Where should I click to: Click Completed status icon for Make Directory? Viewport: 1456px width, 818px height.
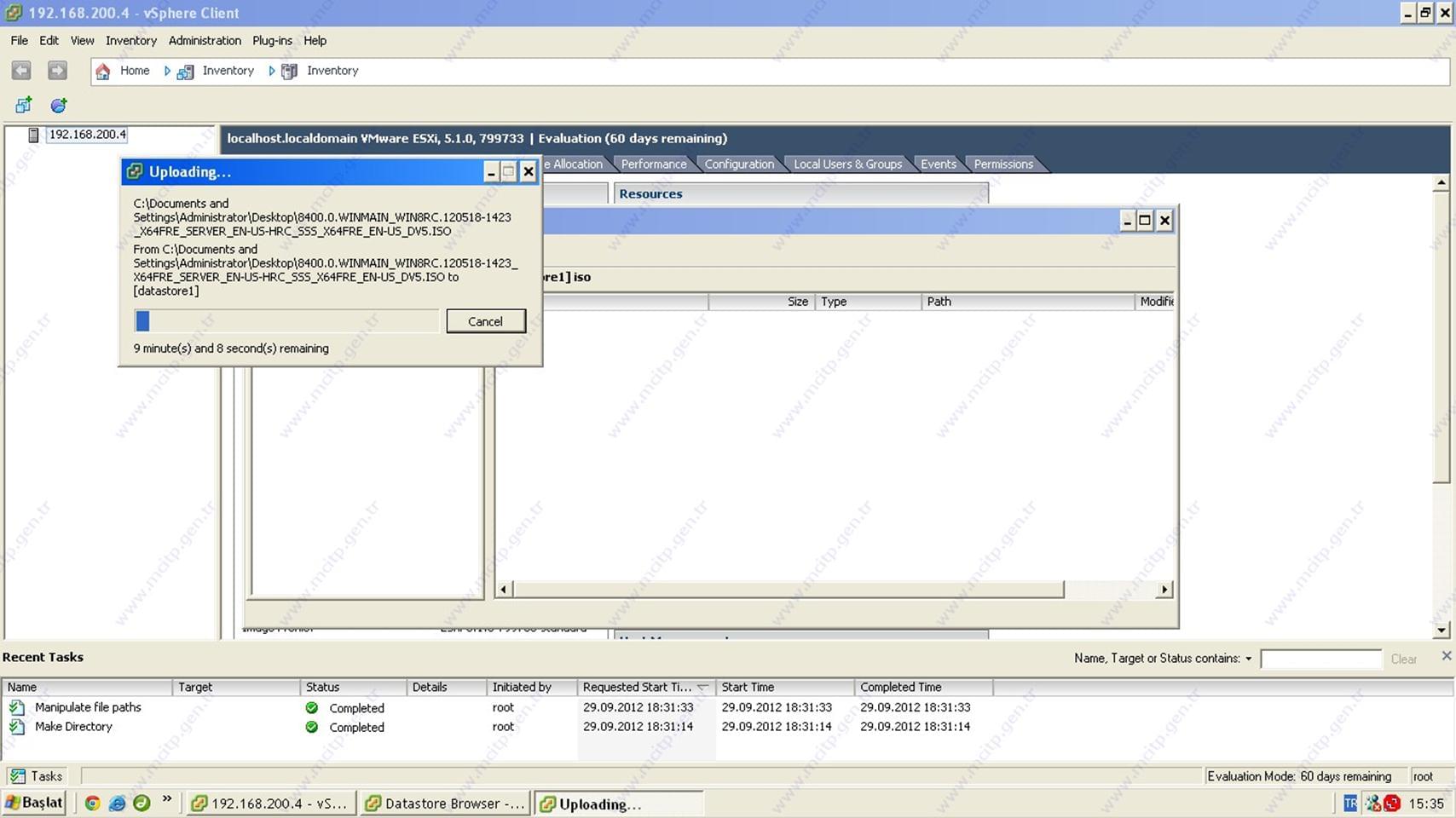312,727
